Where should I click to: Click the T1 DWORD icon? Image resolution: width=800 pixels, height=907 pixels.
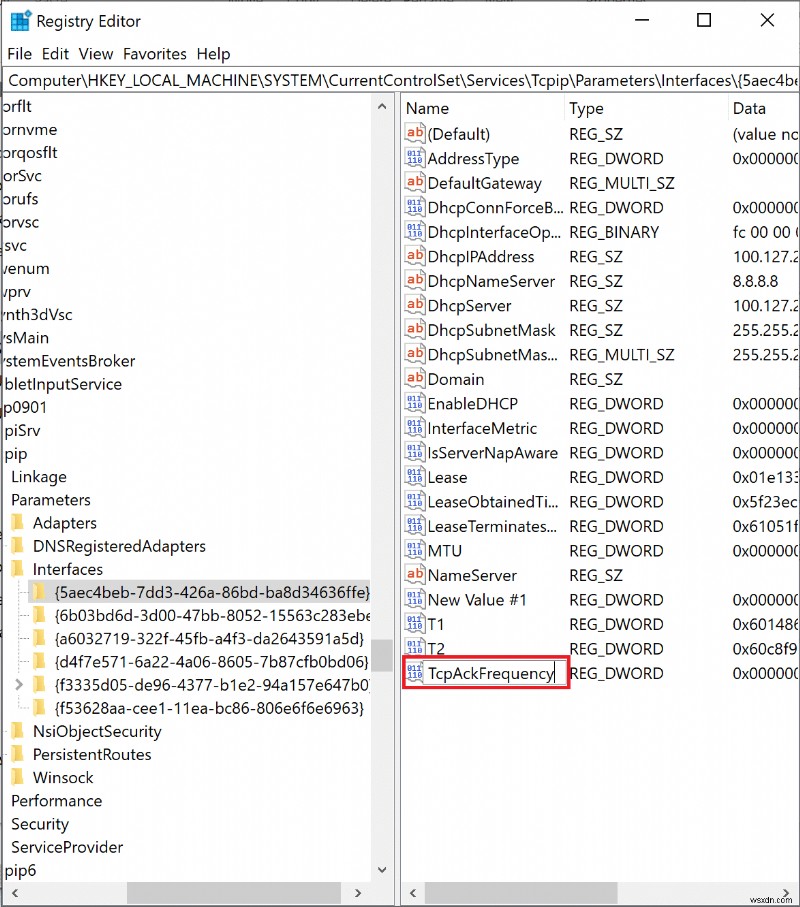tap(415, 624)
